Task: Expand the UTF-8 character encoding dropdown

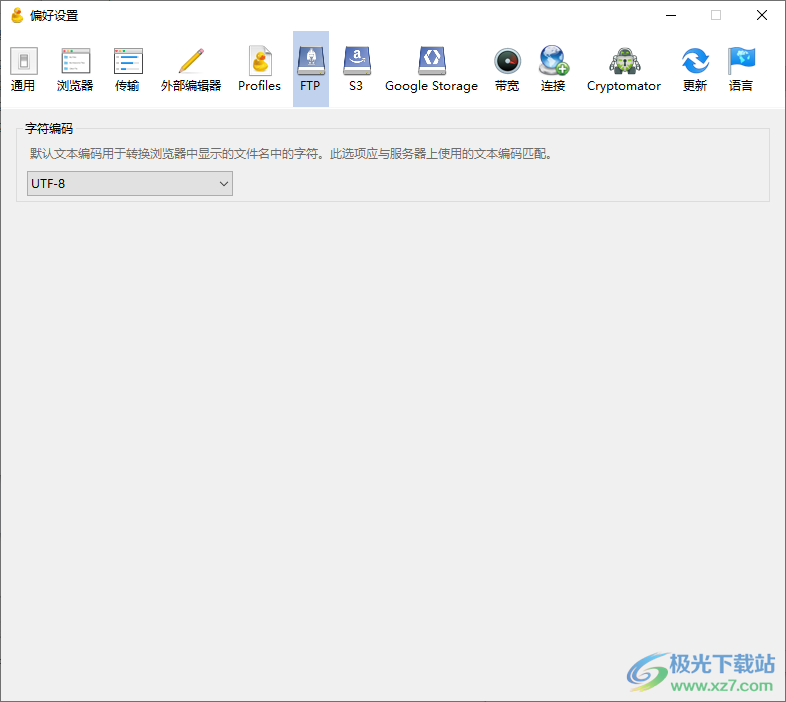Action: point(130,184)
